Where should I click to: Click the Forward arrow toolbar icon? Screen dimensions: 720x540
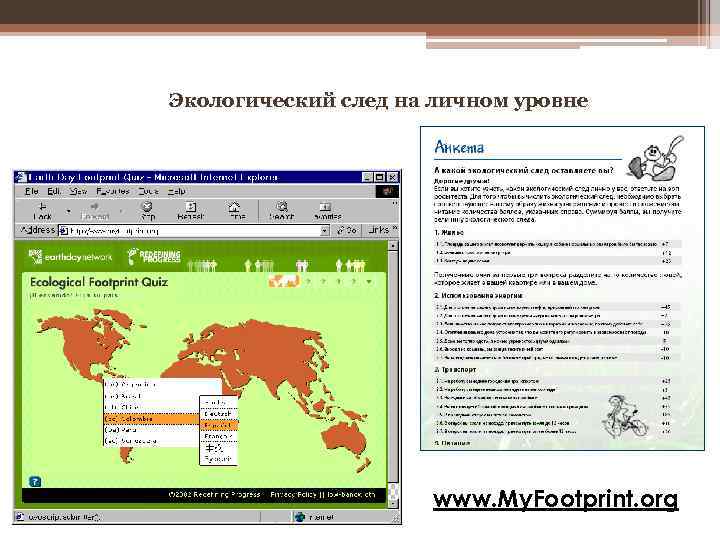95,207
